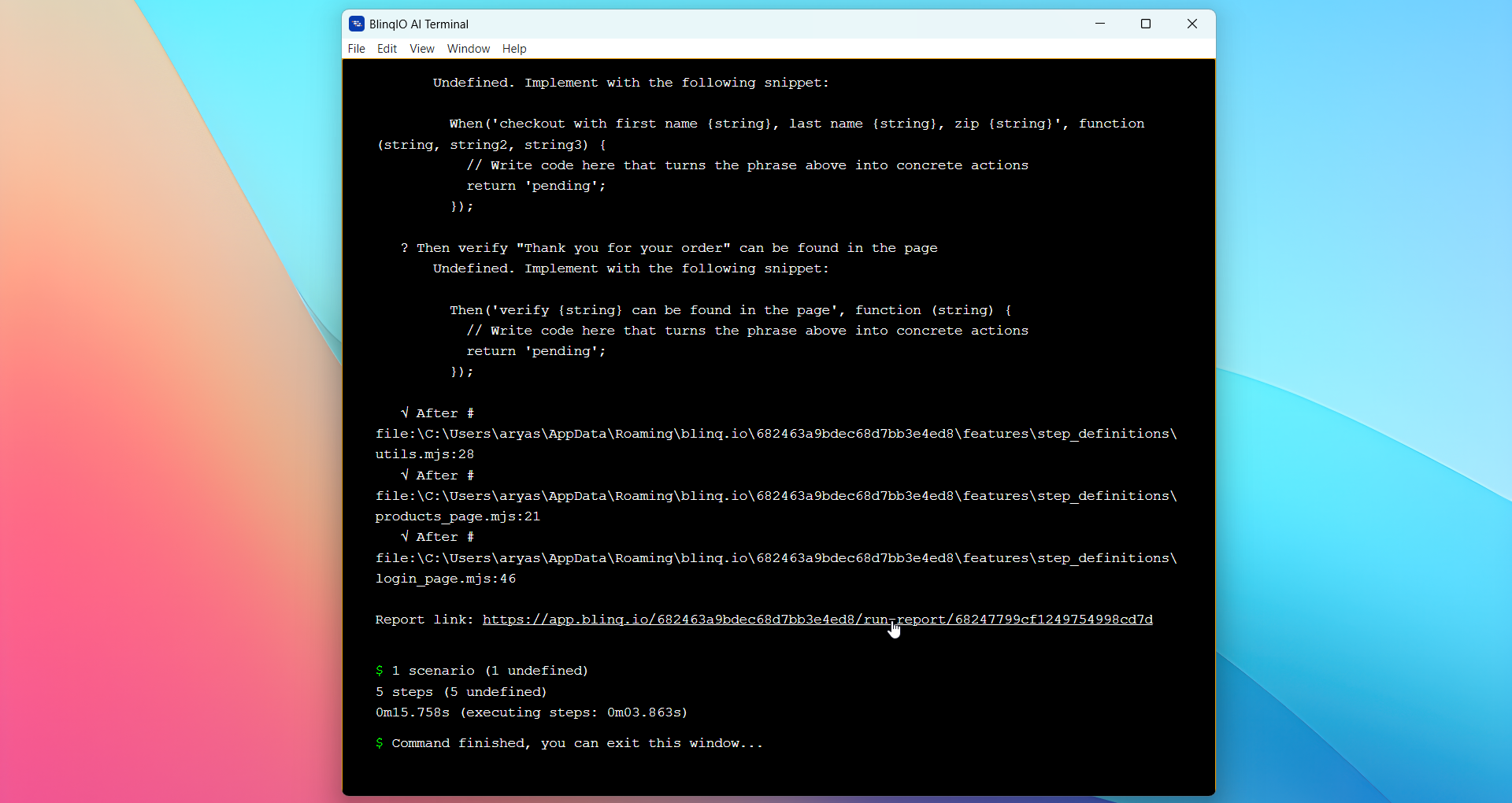Maximize the BlinqIO AI Terminal window

point(1146,24)
